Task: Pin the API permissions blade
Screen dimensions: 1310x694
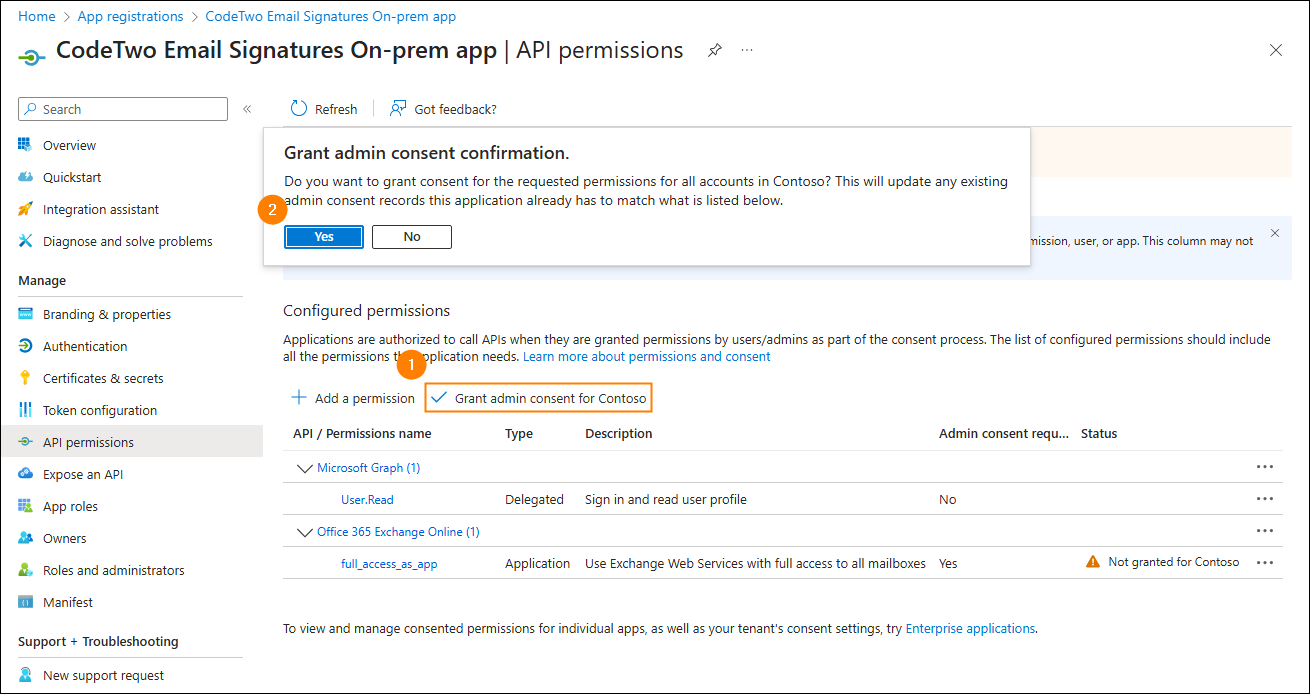Action: [714, 50]
